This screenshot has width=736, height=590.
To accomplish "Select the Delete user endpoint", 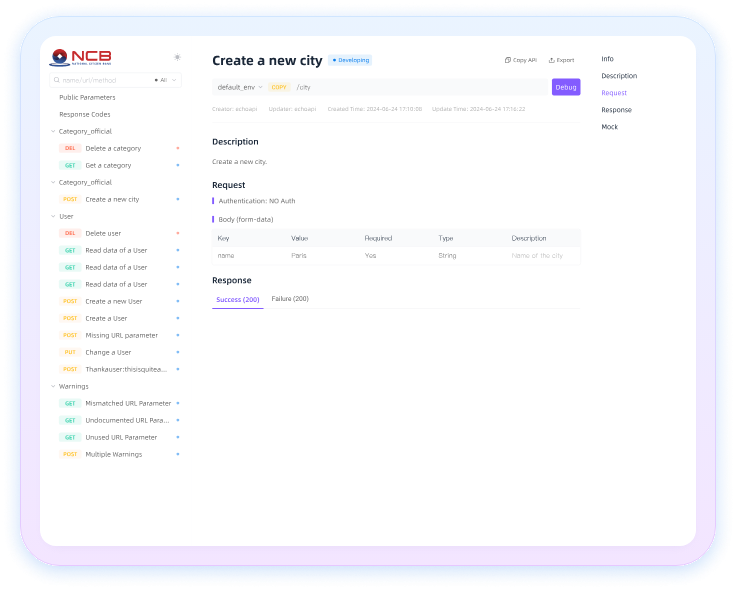I will point(103,233).
